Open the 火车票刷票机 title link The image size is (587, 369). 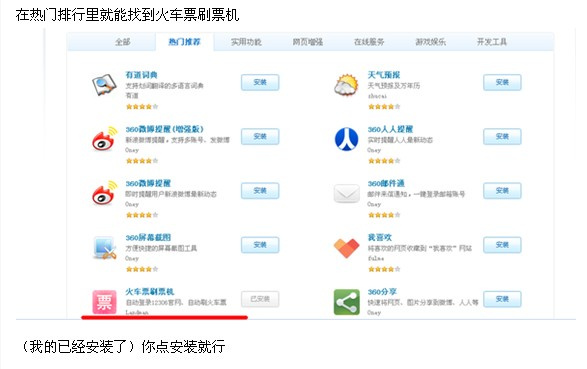click(x=150, y=292)
